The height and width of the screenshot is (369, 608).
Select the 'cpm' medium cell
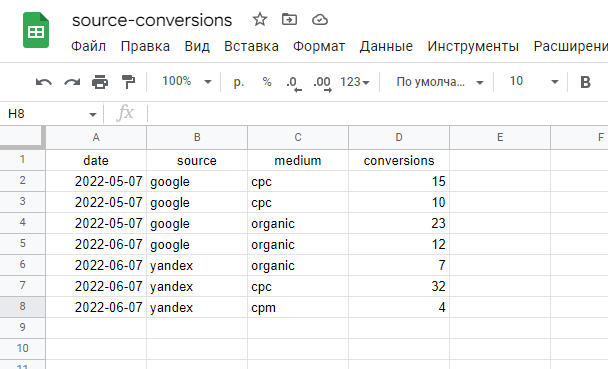pos(298,307)
